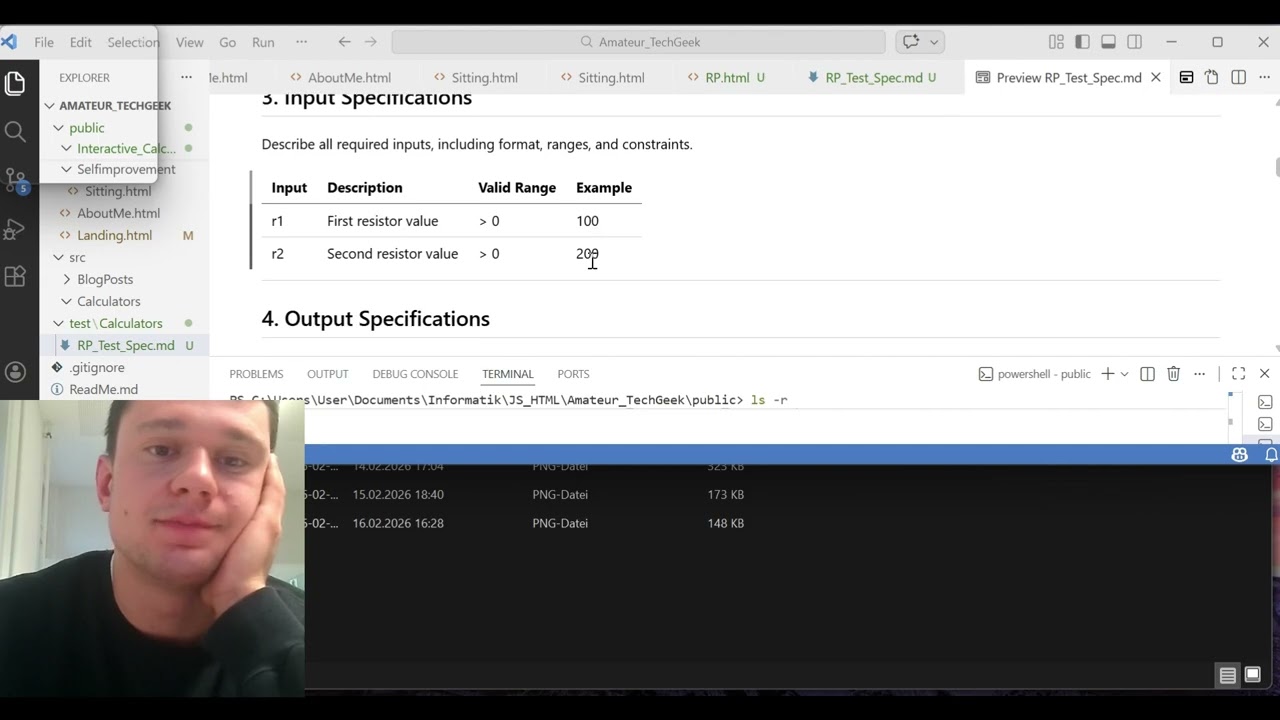Open the Search view in activity bar
The image size is (1280, 720).
click(x=15, y=132)
